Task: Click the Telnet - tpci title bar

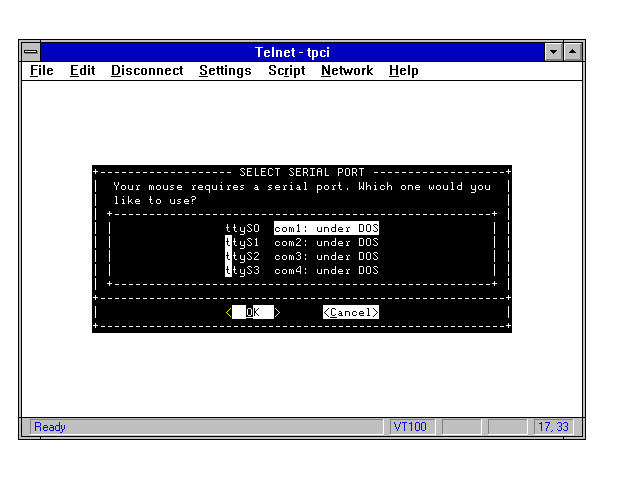Action: click(x=300, y=51)
